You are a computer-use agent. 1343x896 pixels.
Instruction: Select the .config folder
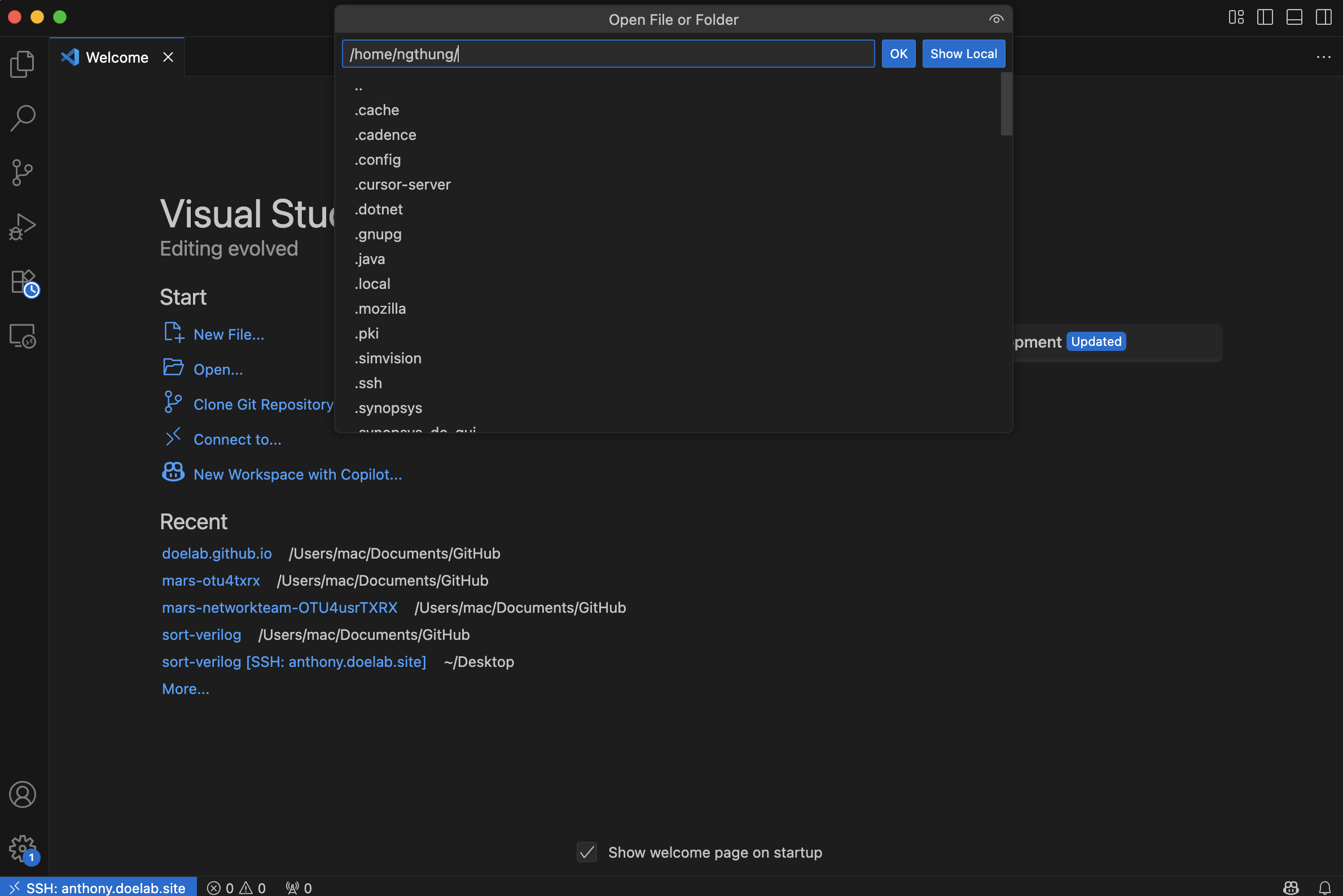[x=667, y=160]
